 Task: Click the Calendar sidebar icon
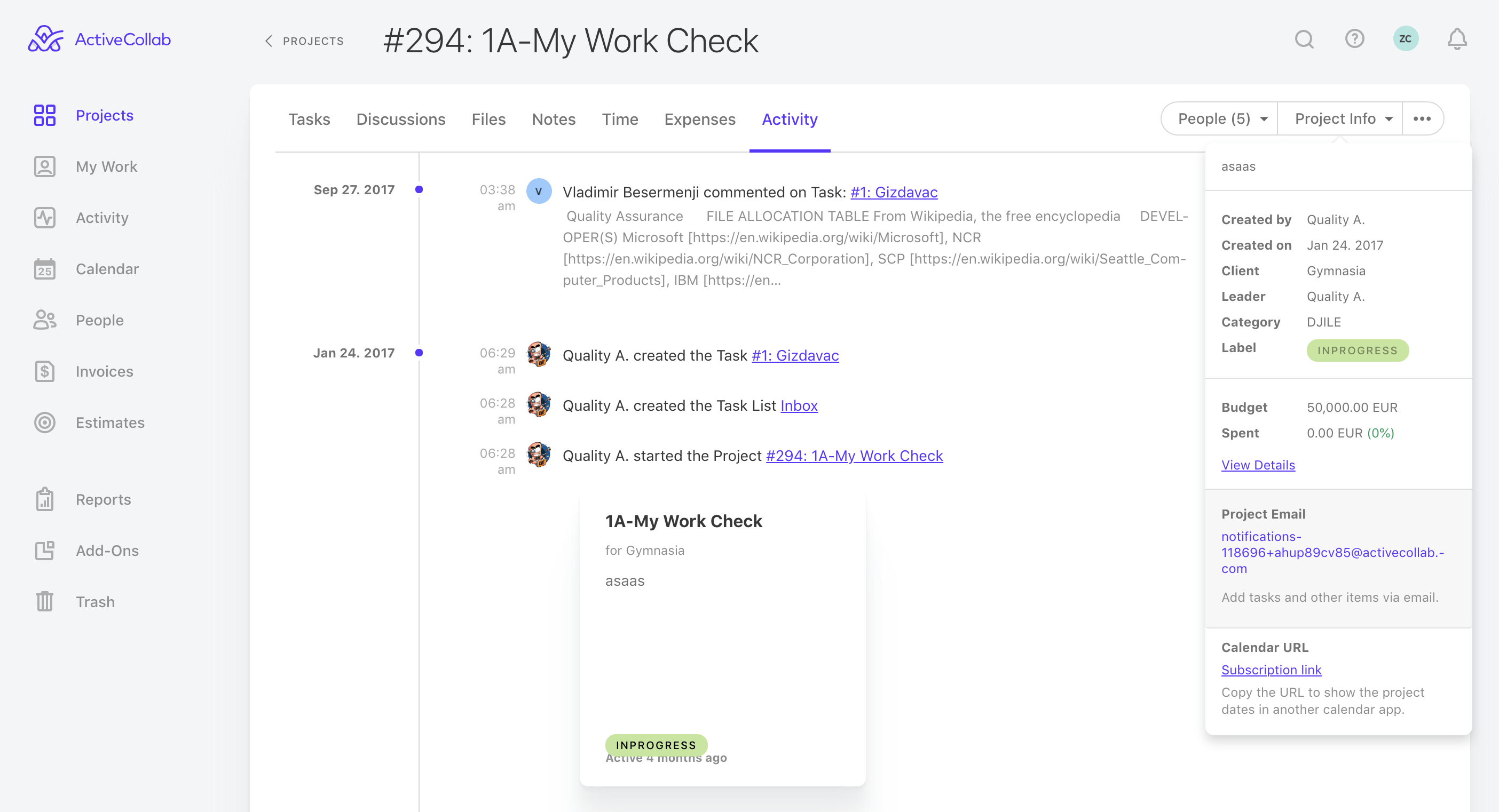[x=44, y=268]
